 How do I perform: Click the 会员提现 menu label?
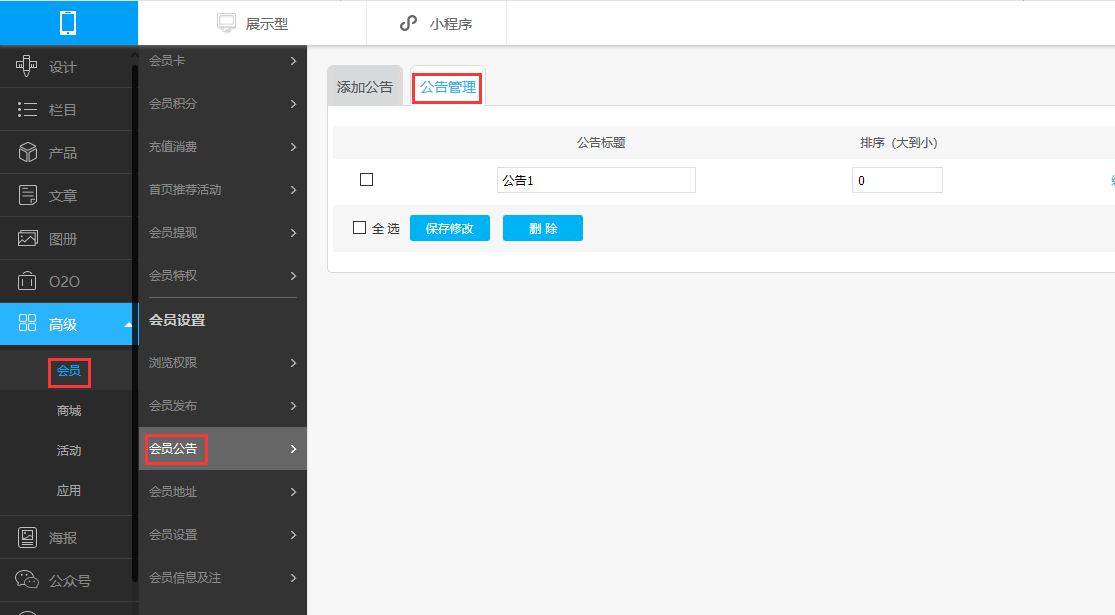click(173, 233)
